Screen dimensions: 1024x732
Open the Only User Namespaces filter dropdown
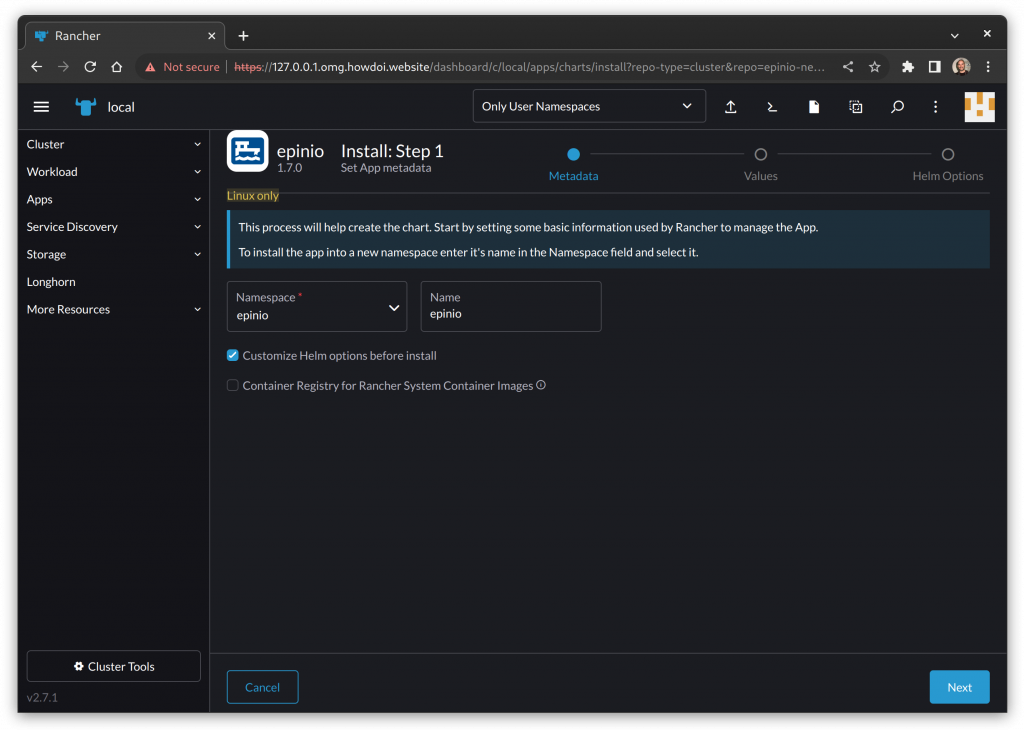click(x=588, y=106)
